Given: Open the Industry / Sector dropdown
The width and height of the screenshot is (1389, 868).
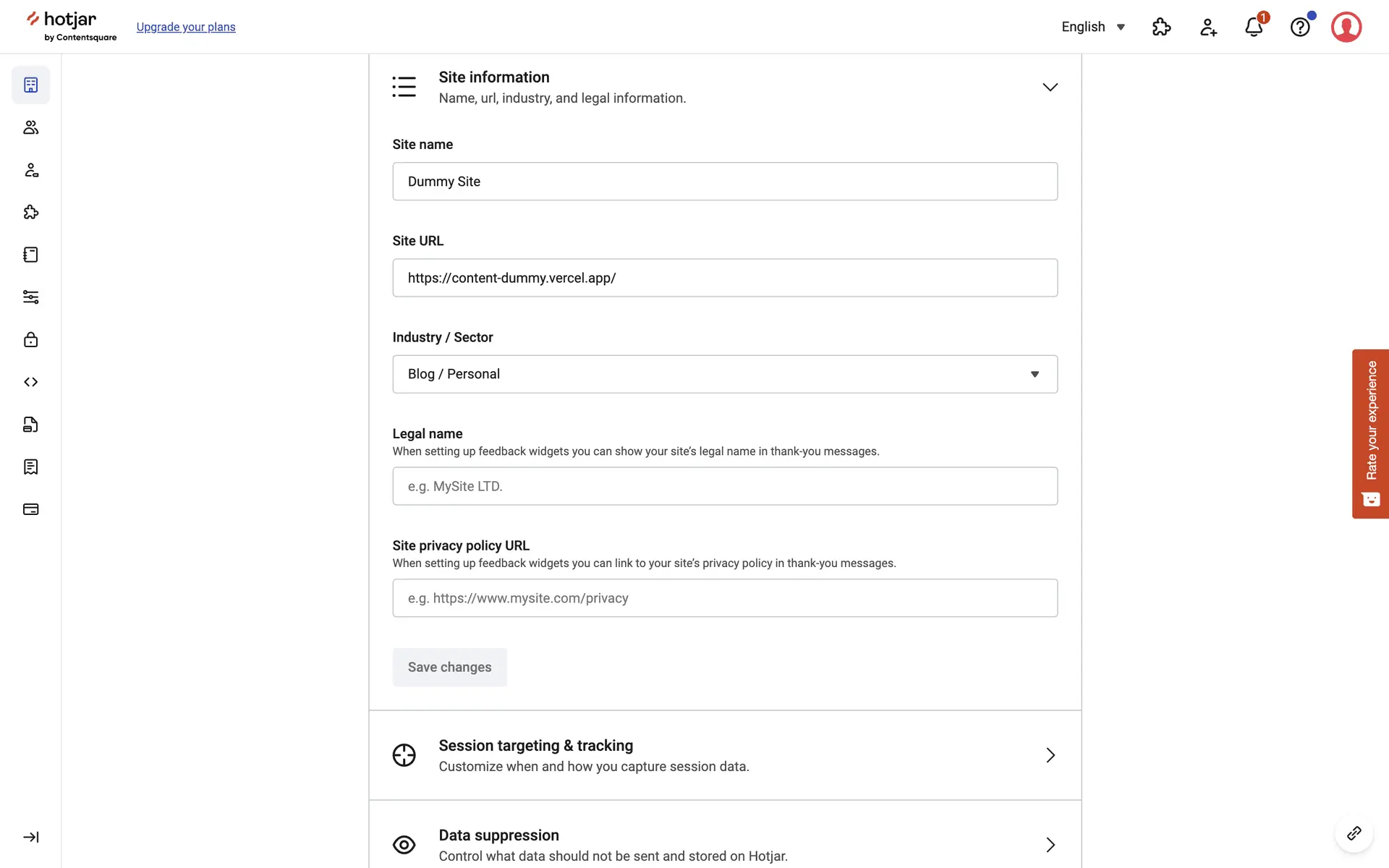Looking at the screenshot, I should pyautogui.click(x=724, y=374).
